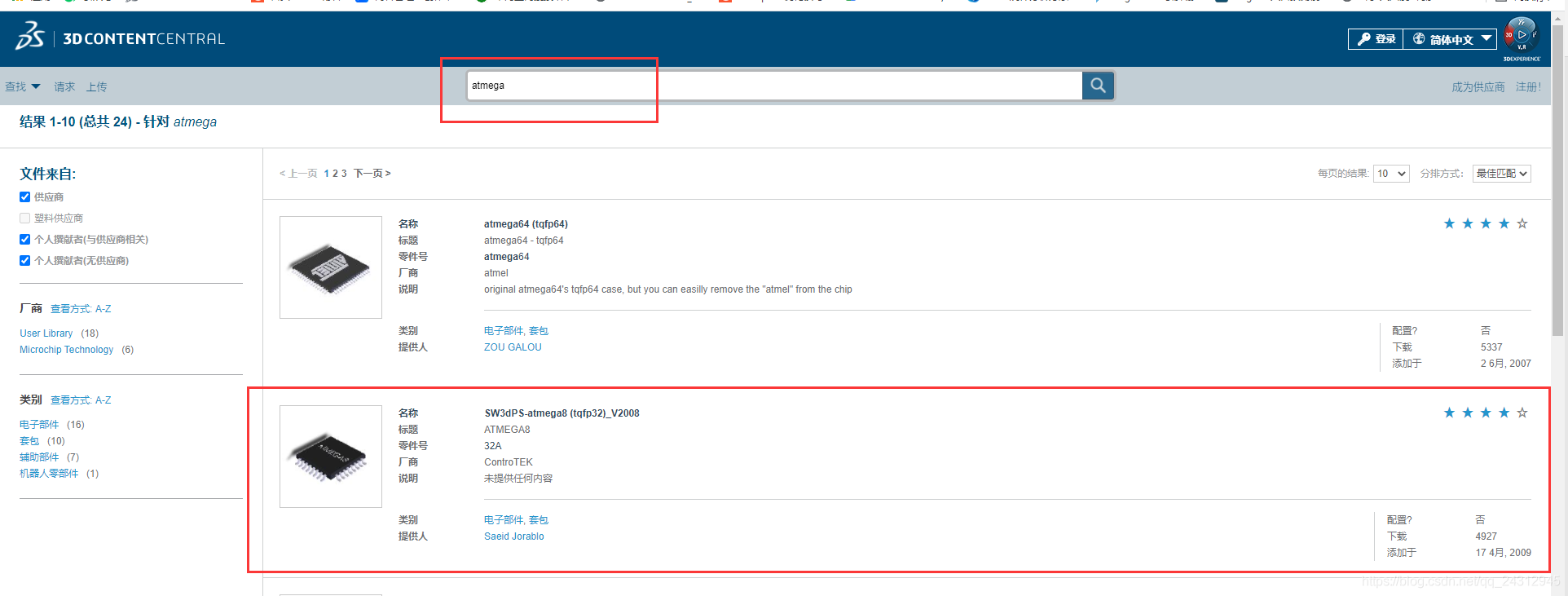Filter by 套包 category in sidebar
Image resolution: width=1568 pixels, height=596 pixels.
(29, 441)
